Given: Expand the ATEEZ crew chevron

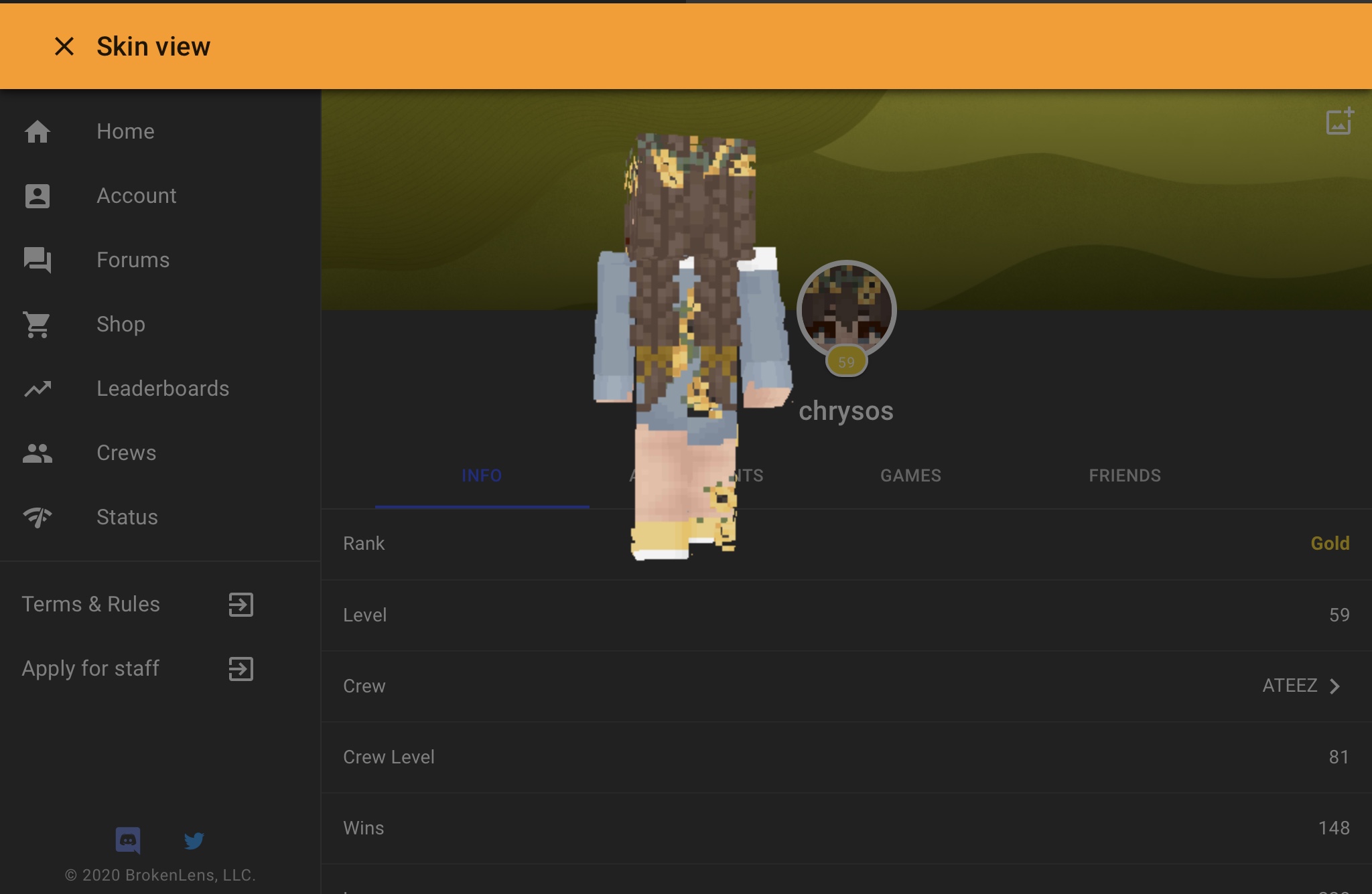Looking at the screenshot, I should point(1334,686).
